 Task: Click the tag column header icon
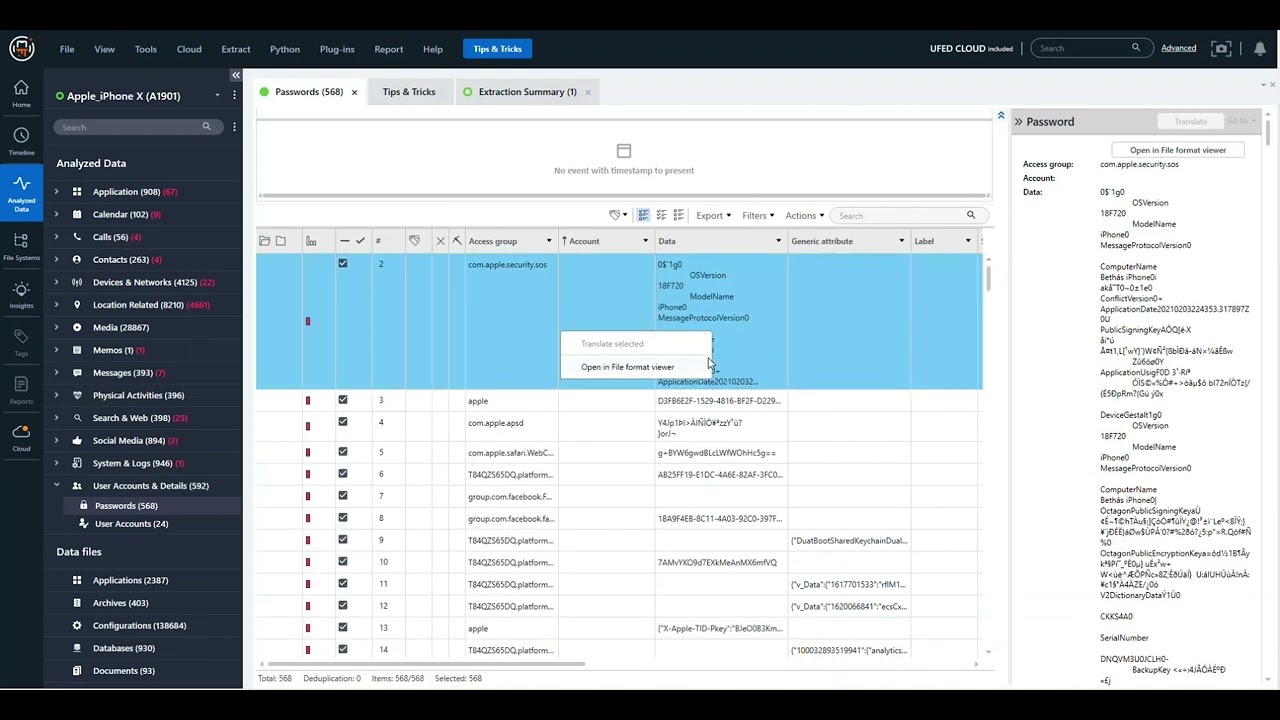[414, 241]
